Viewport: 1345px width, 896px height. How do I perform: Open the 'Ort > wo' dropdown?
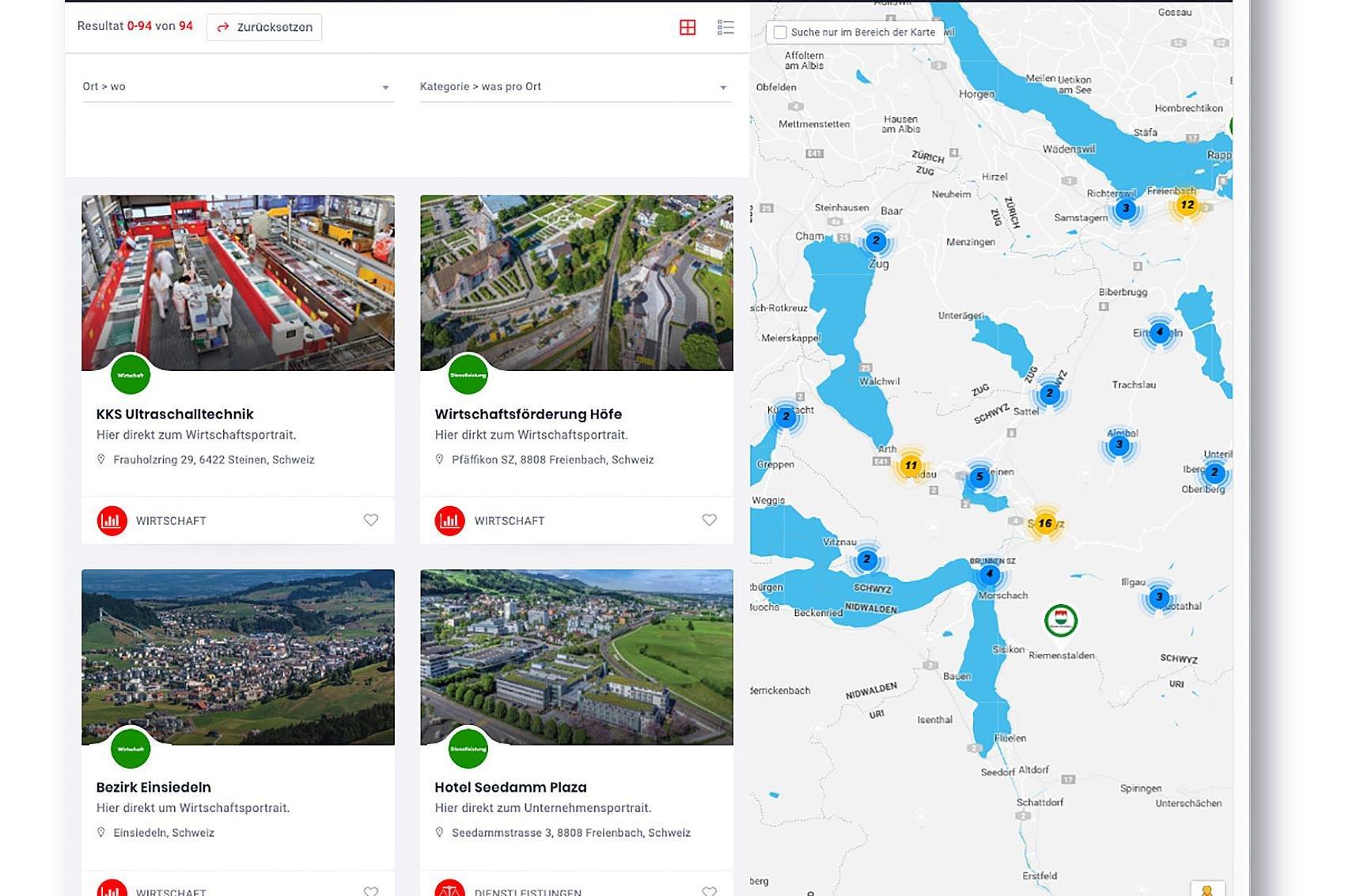[x=237, y=87]
